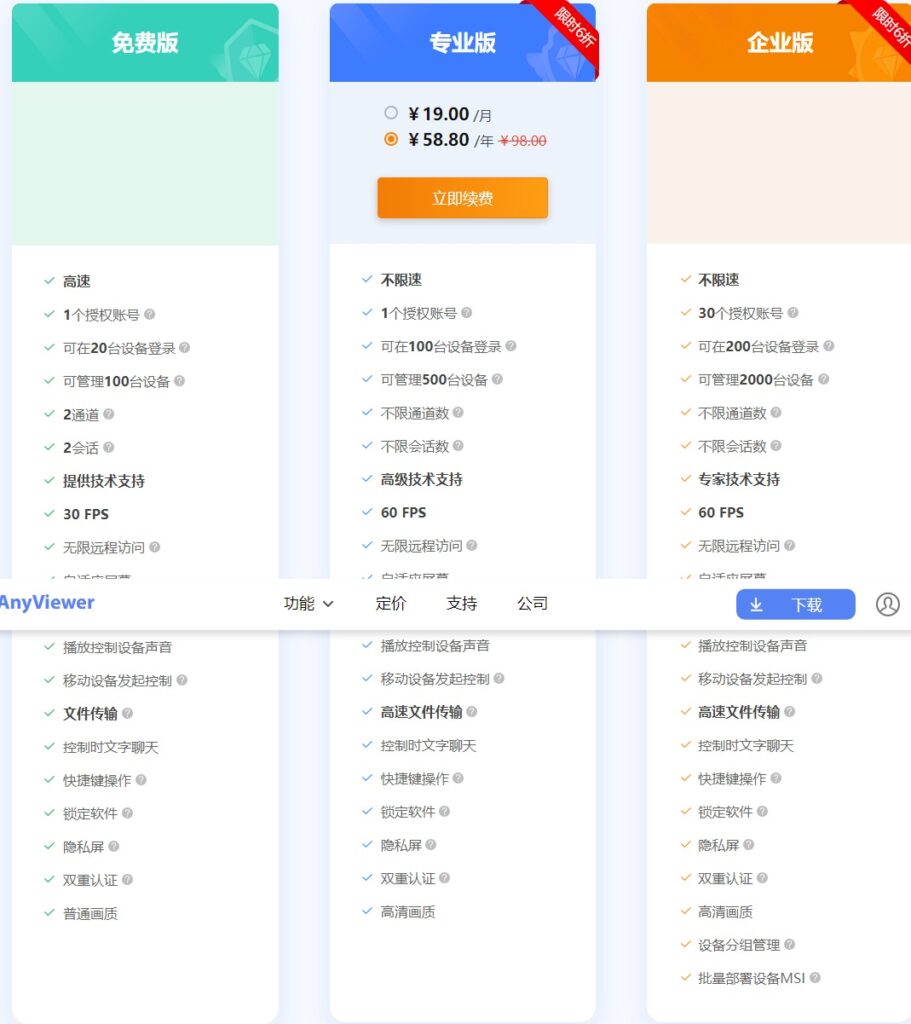
Task: Click help icon beside 可在200台设备登录
Action: pyautogui.click(x=829, y=345)
